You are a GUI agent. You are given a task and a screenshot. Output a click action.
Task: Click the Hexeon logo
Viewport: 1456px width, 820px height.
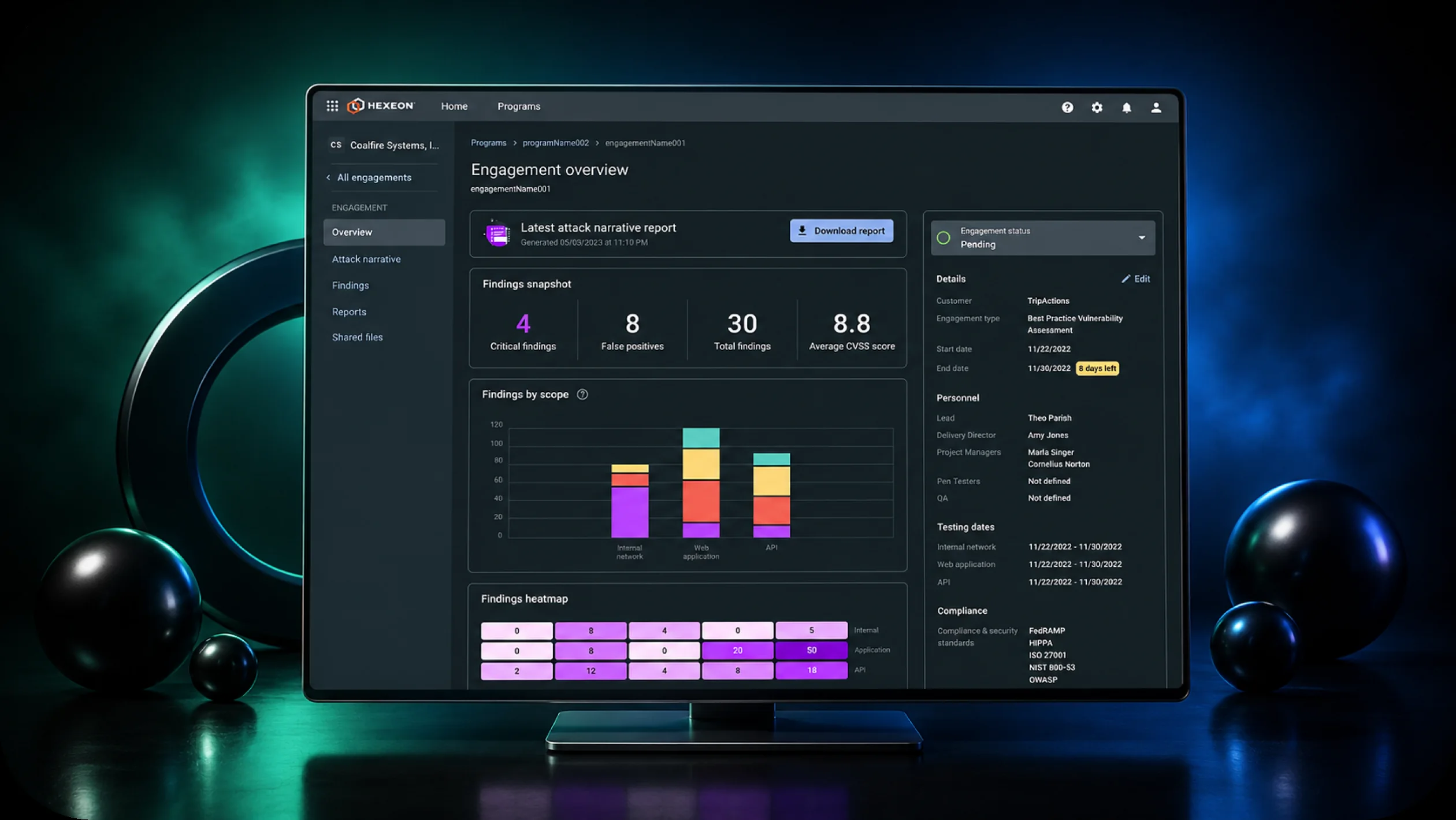(x=381, y=106)
